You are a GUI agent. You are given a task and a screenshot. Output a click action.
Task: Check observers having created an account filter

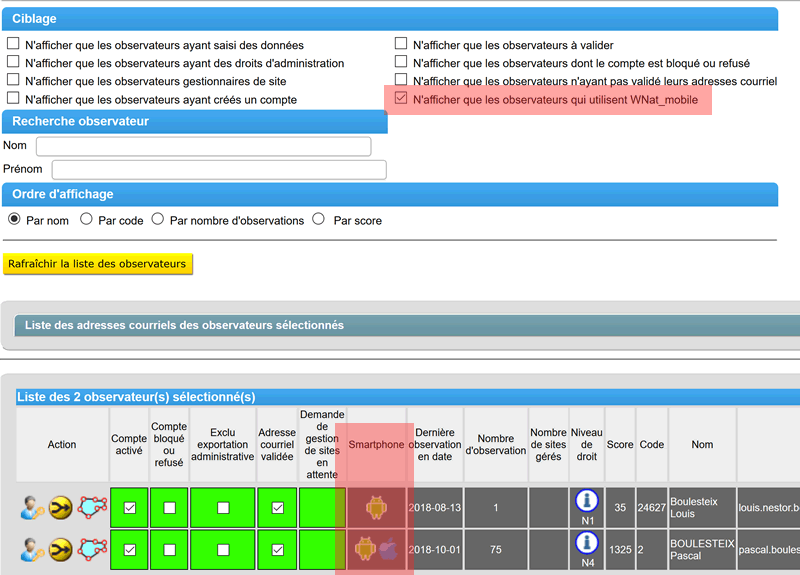coord(13,97)
